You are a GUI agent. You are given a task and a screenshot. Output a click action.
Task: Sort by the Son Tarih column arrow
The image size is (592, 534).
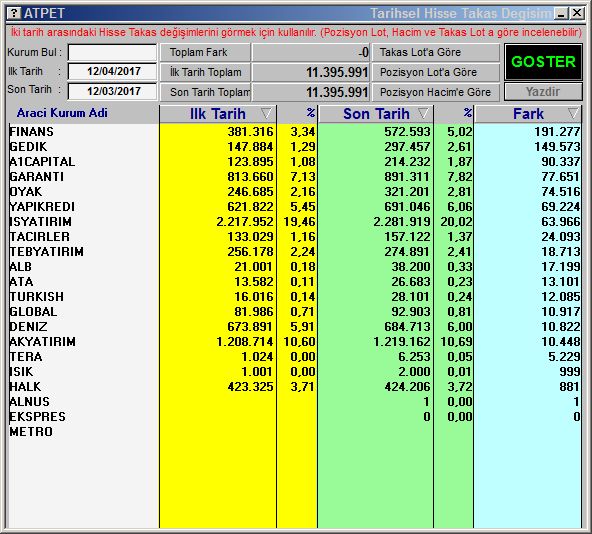coord(423,113)
